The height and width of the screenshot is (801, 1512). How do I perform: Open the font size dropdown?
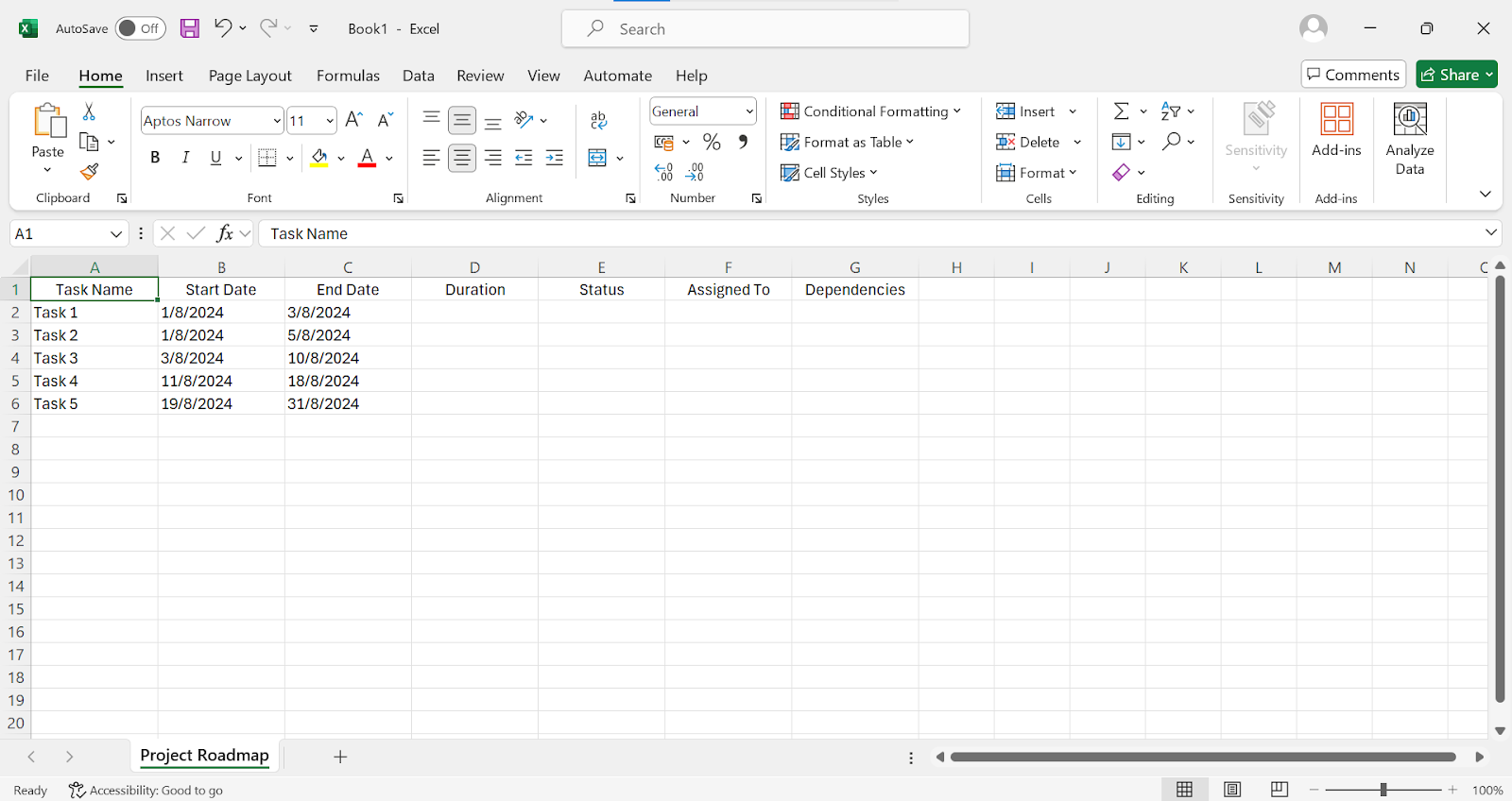tap(330, 121)
